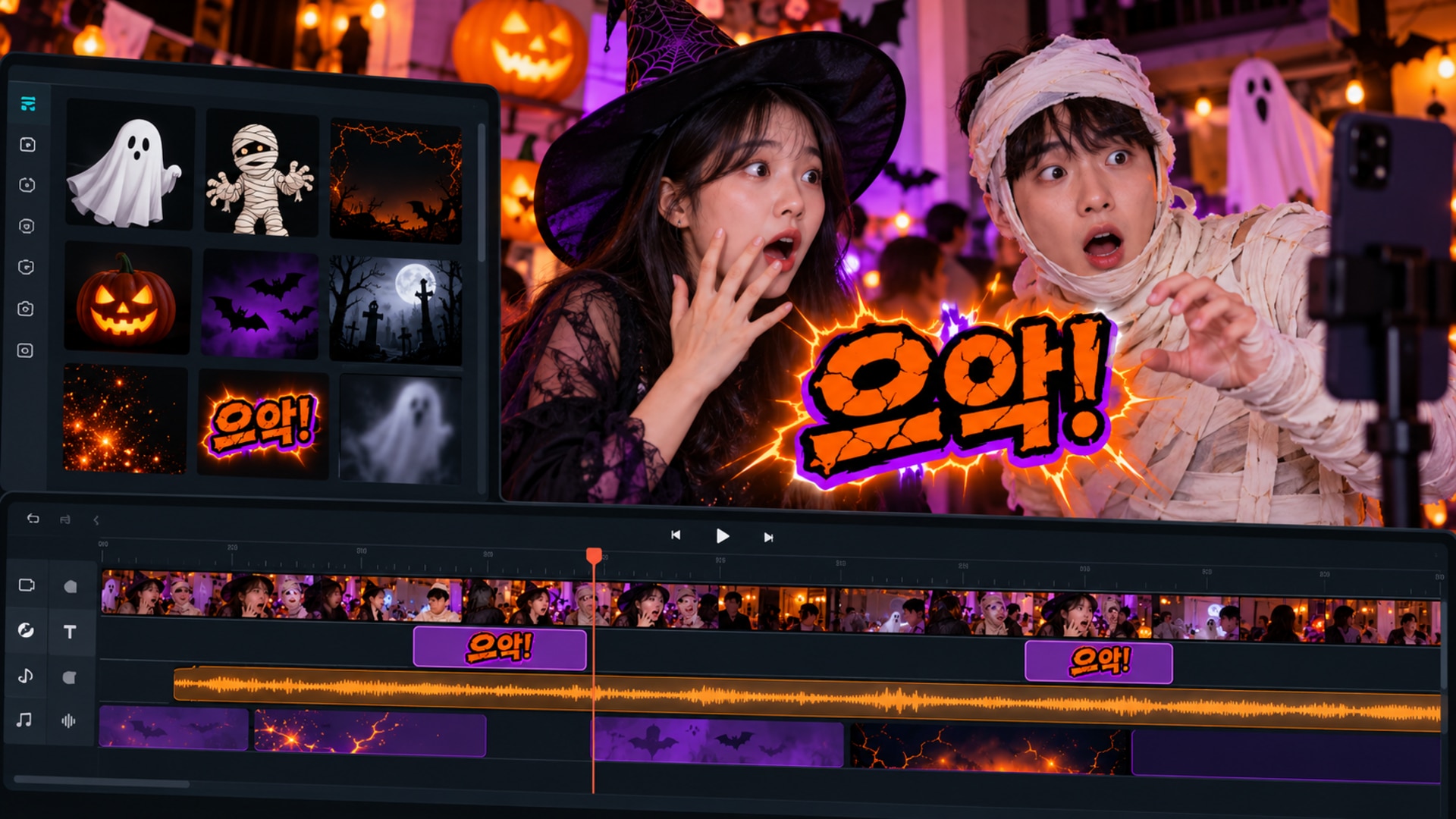Click the waveform audio levels icon
The width and height of the screenshot is (1456, 819).
[68, 720]
